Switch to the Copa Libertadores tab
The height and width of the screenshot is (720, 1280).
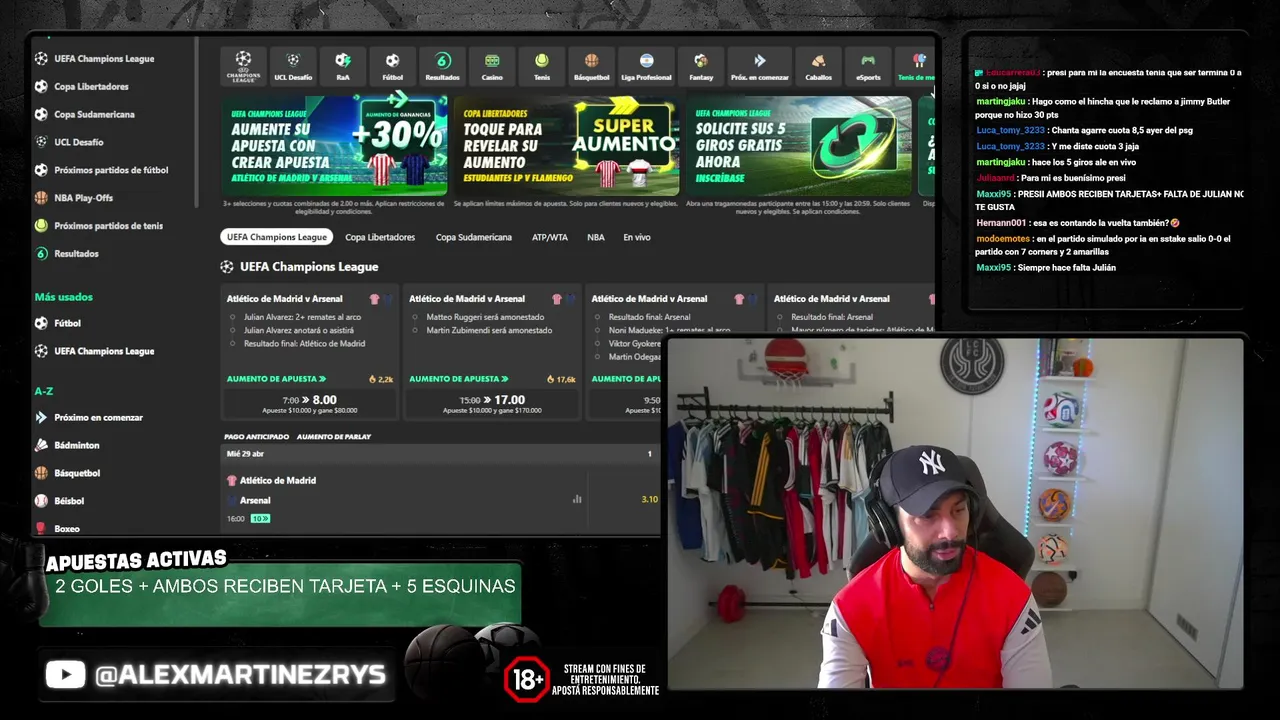click(380, 237)
